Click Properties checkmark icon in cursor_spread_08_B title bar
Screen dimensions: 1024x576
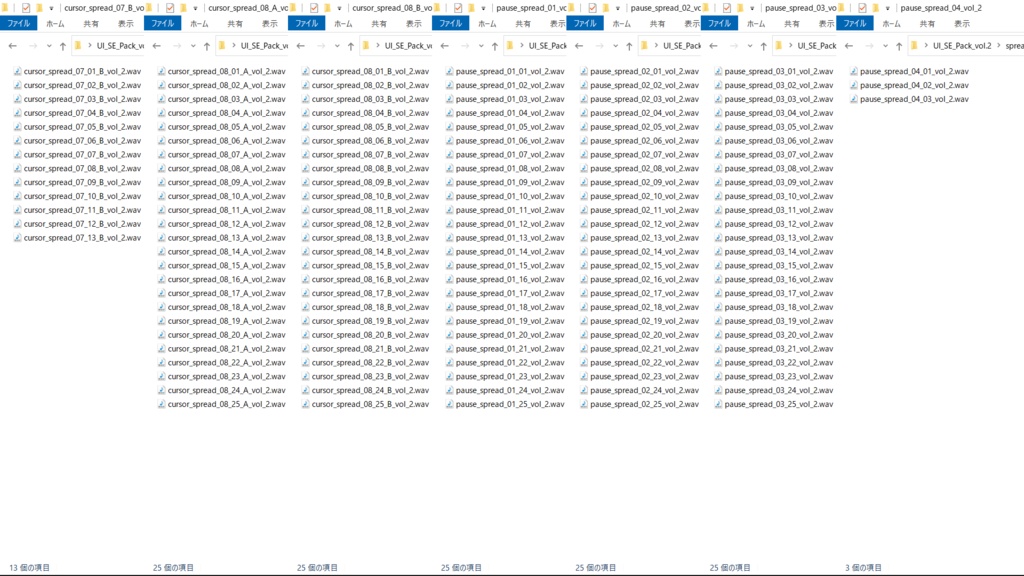[x=314, y=8]
